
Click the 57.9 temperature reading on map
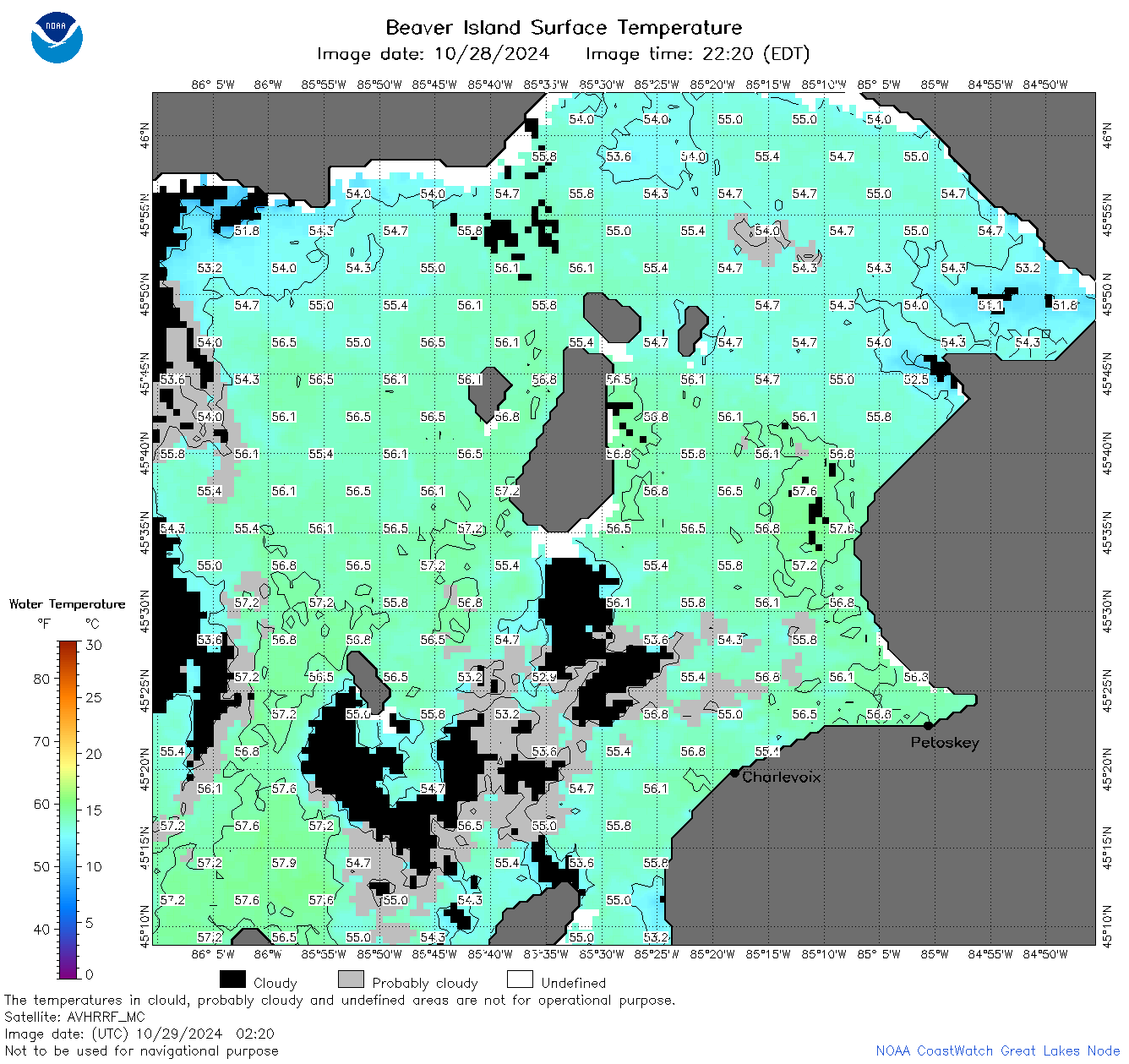click(284, 863)
